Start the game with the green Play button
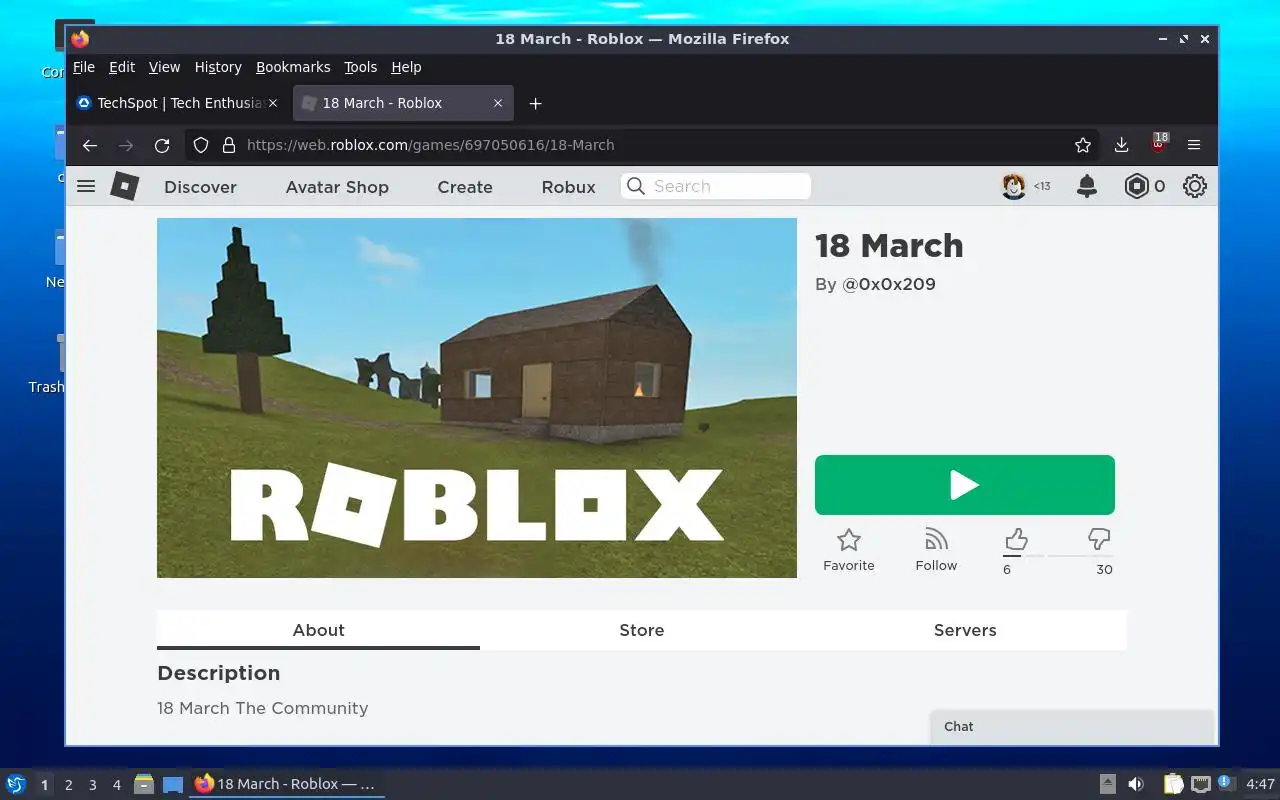The width and height of the screenshot is (1280, 800). click(x=965, y=485)
